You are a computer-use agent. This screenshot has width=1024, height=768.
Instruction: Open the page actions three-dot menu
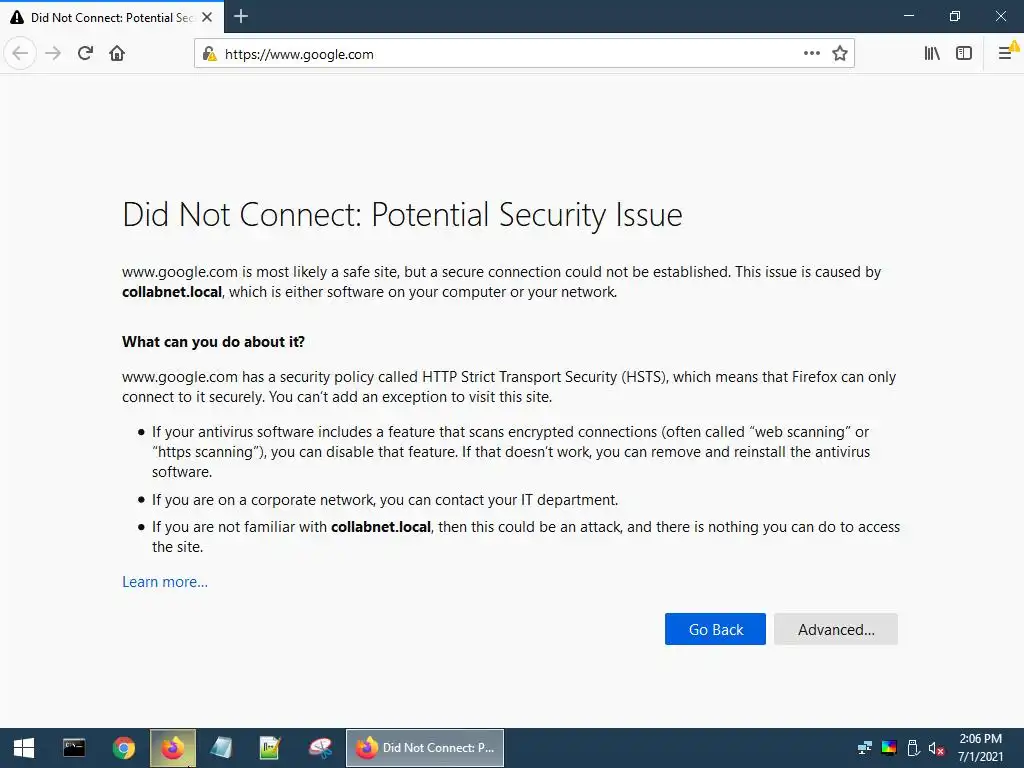[812, 53]
